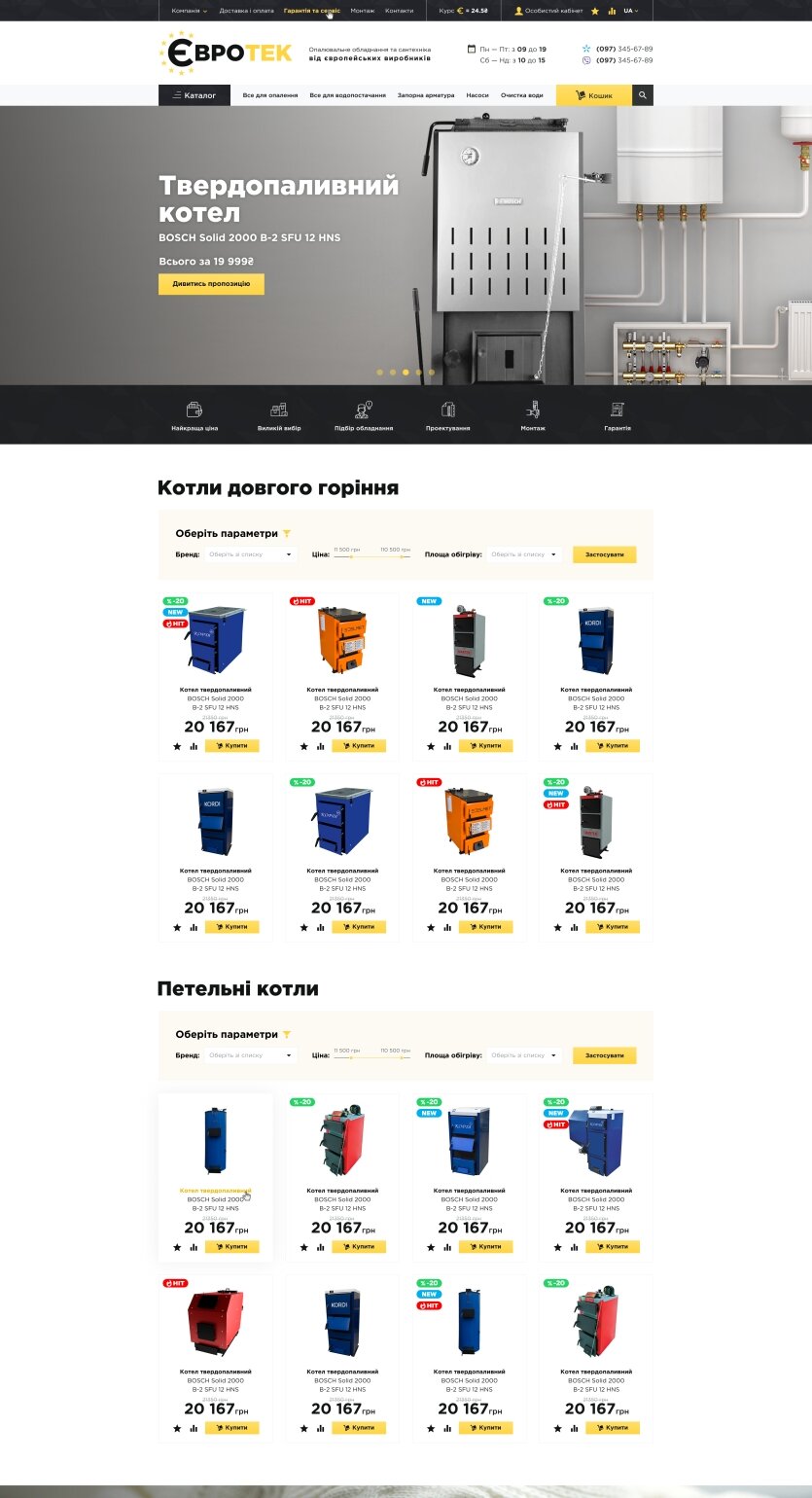Image resolution: width=812 pixels, height=1498 pixels.
Task: Click the Гарантія feature icon in dark strip
Action: coord(618,410)
